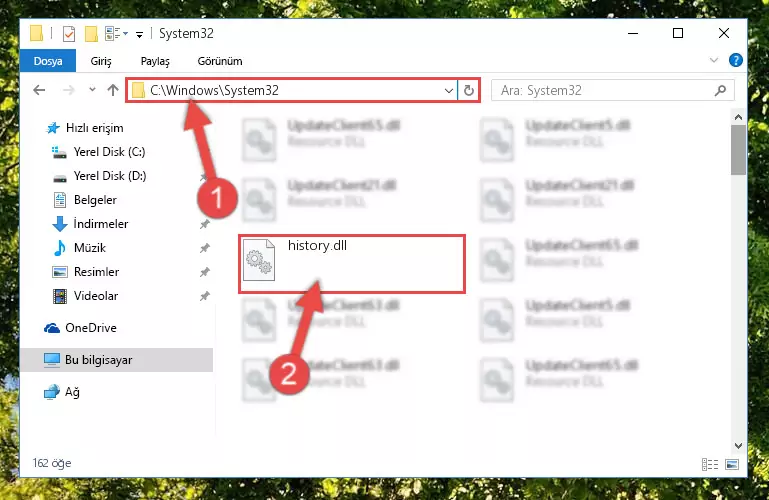Click the 162 öğe status bar text
Image resolution: width=769 pixels, height=500 pixels.
(52, 463)
